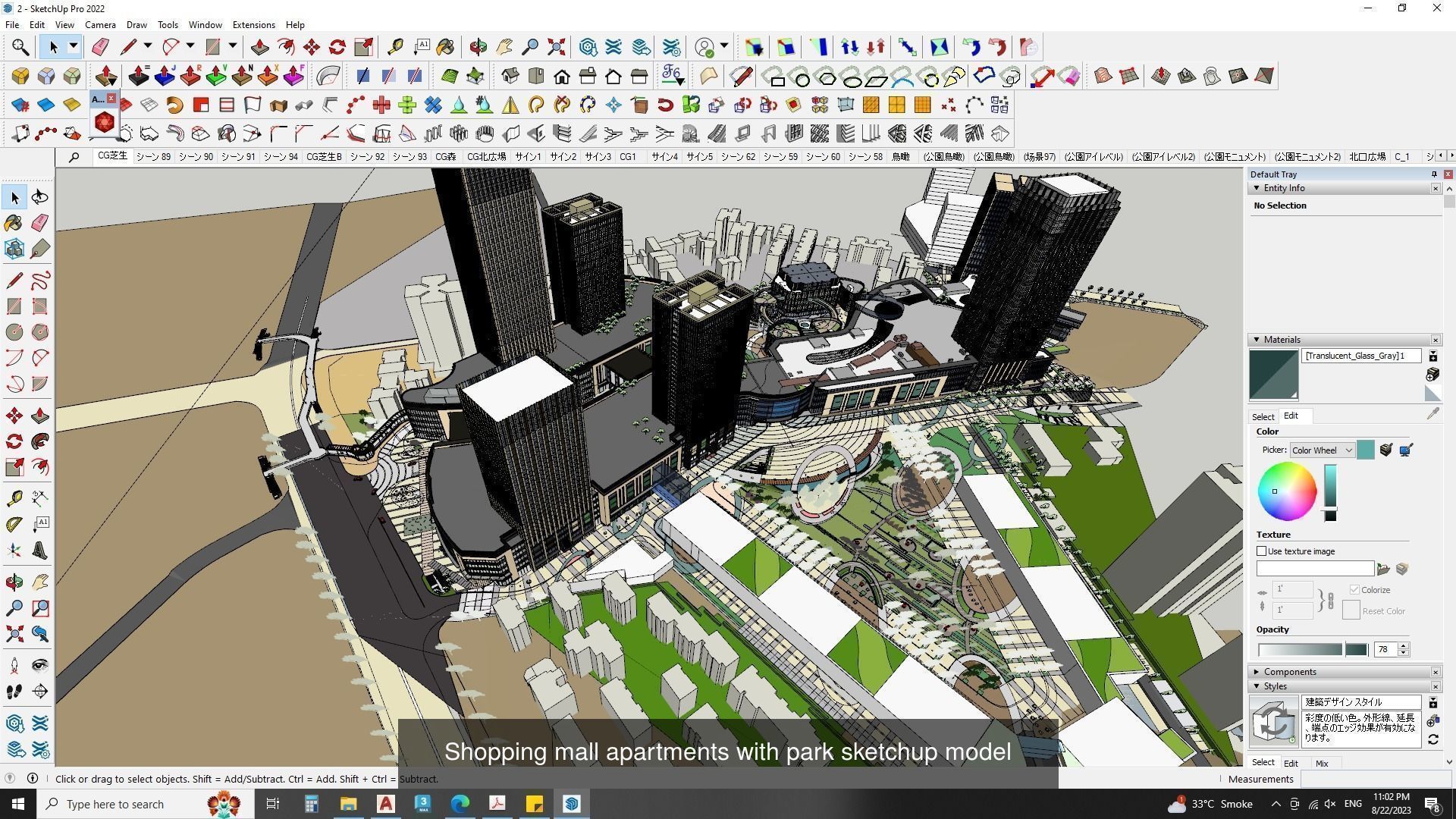Select the Position Camera tool
Screen dimensions: 1456x819
(14, 666)
